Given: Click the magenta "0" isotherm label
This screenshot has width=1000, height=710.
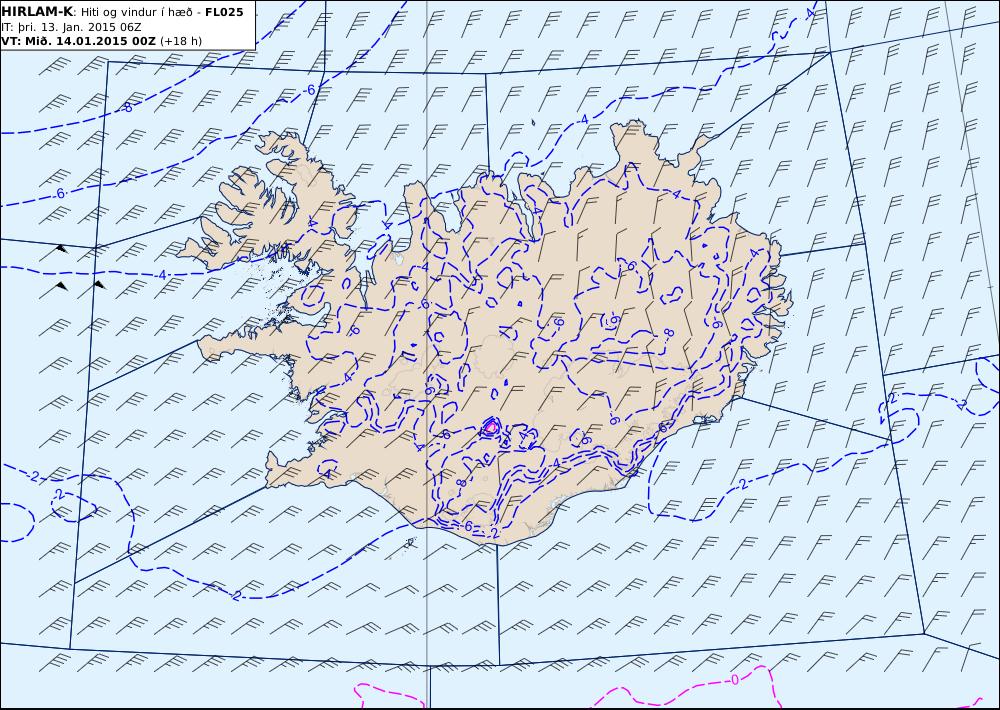Looking at the screenshot, I should (734, 680).
